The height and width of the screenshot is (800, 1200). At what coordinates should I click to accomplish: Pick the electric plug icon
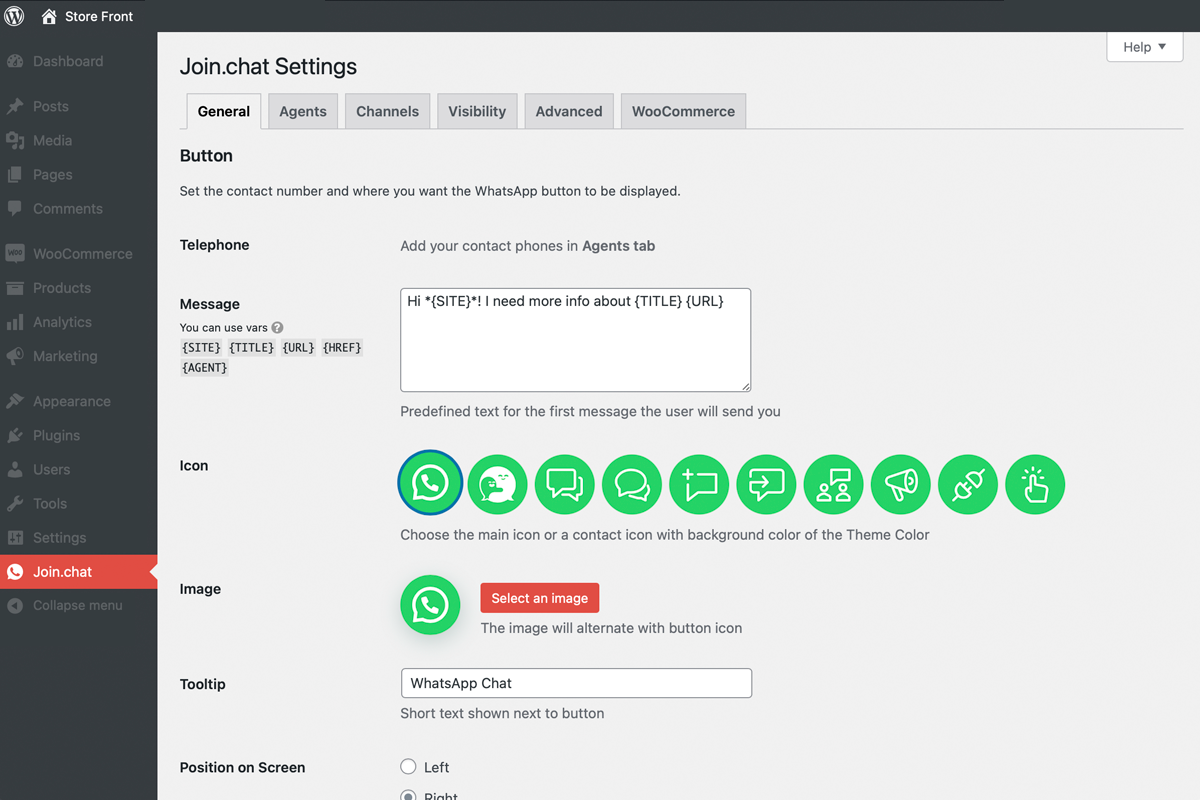pyautogui.click(x=968, y=484)
